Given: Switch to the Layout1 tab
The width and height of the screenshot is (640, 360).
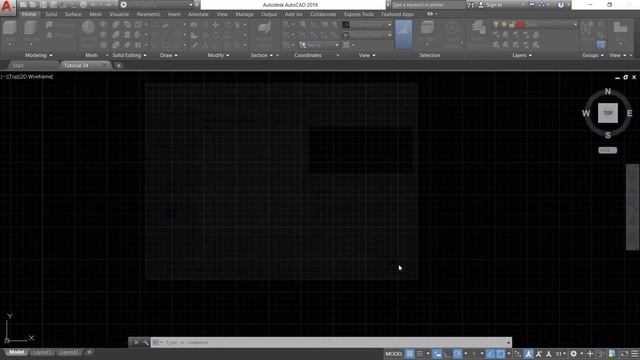Looking at the screenshot, I should (42, 352).
